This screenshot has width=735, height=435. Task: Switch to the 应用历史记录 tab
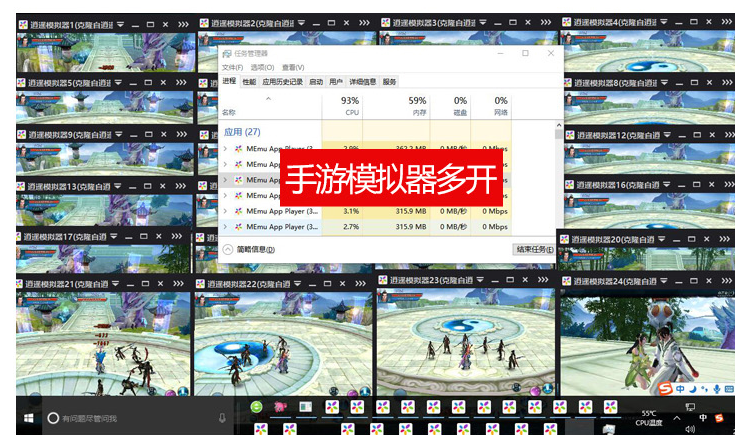pyautogui.click(x=283, y=82)
